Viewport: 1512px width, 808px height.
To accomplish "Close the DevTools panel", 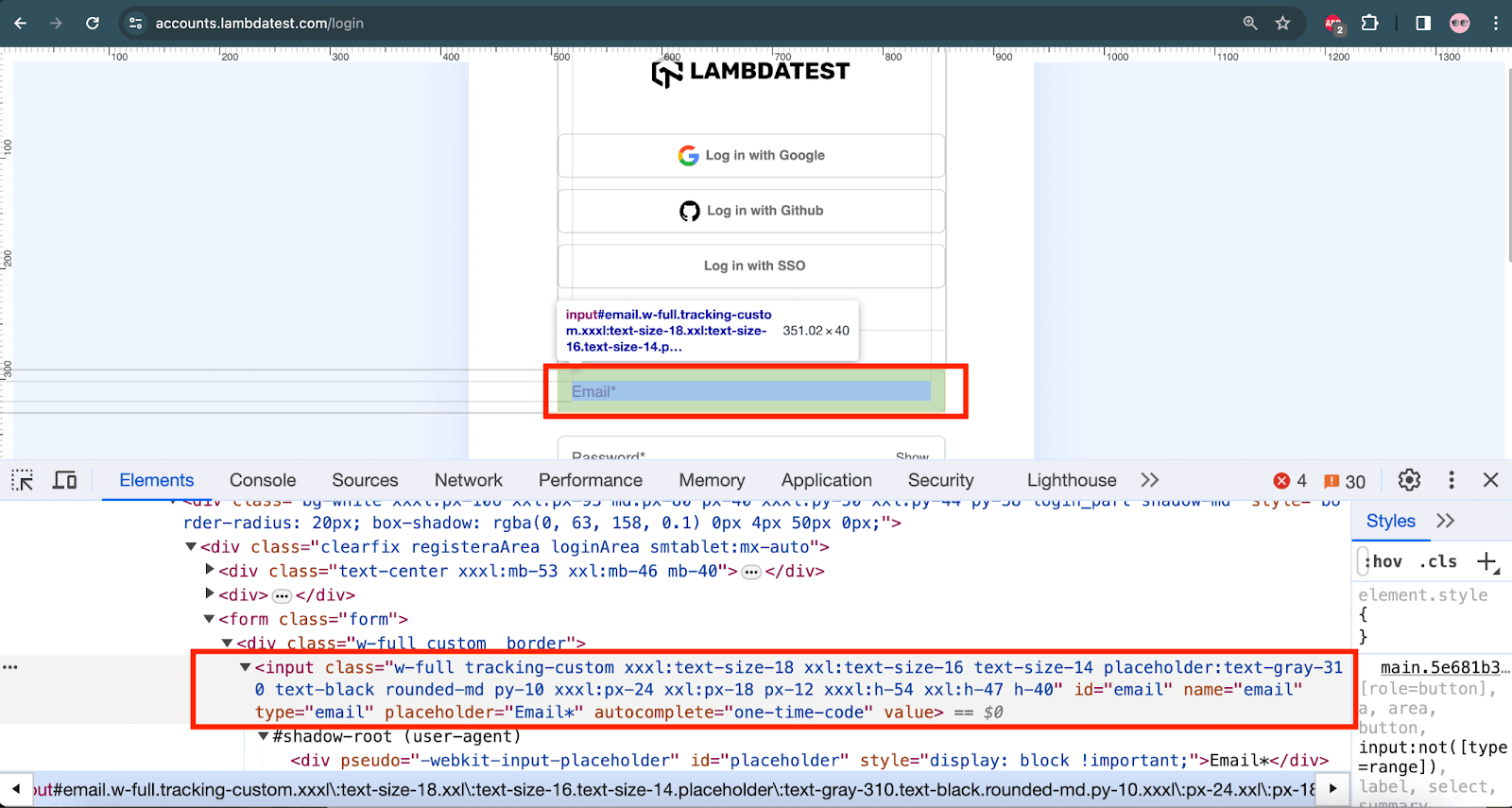I will pyautogui.click(x=1491, y=480).
